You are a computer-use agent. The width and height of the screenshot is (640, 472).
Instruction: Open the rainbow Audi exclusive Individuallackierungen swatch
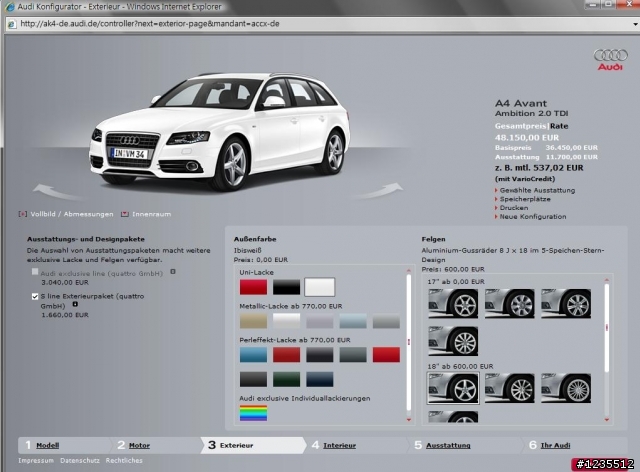[x=253, y=413]
